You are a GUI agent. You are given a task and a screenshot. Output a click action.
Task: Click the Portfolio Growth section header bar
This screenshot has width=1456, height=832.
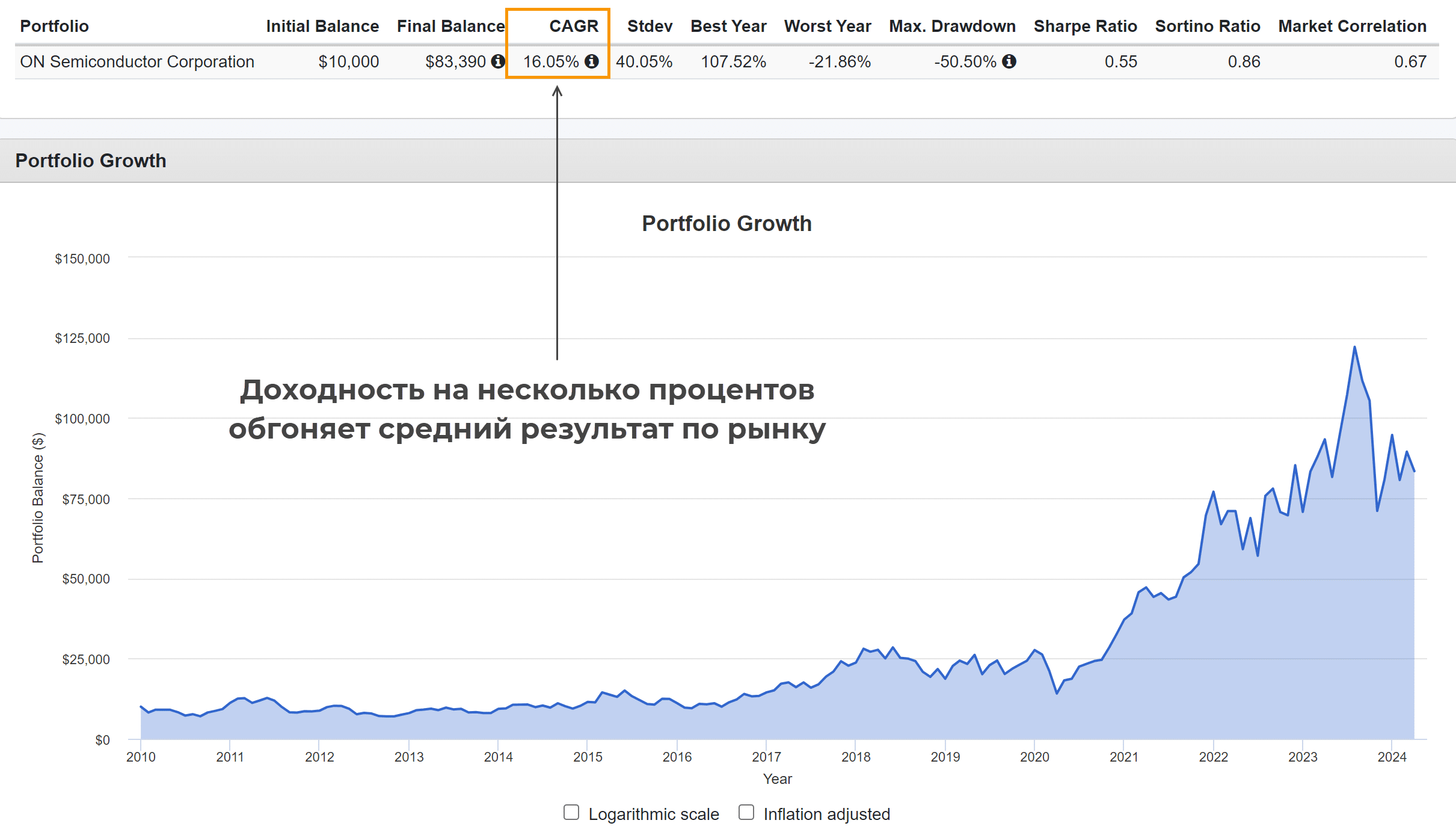click(x=728, y=161)
